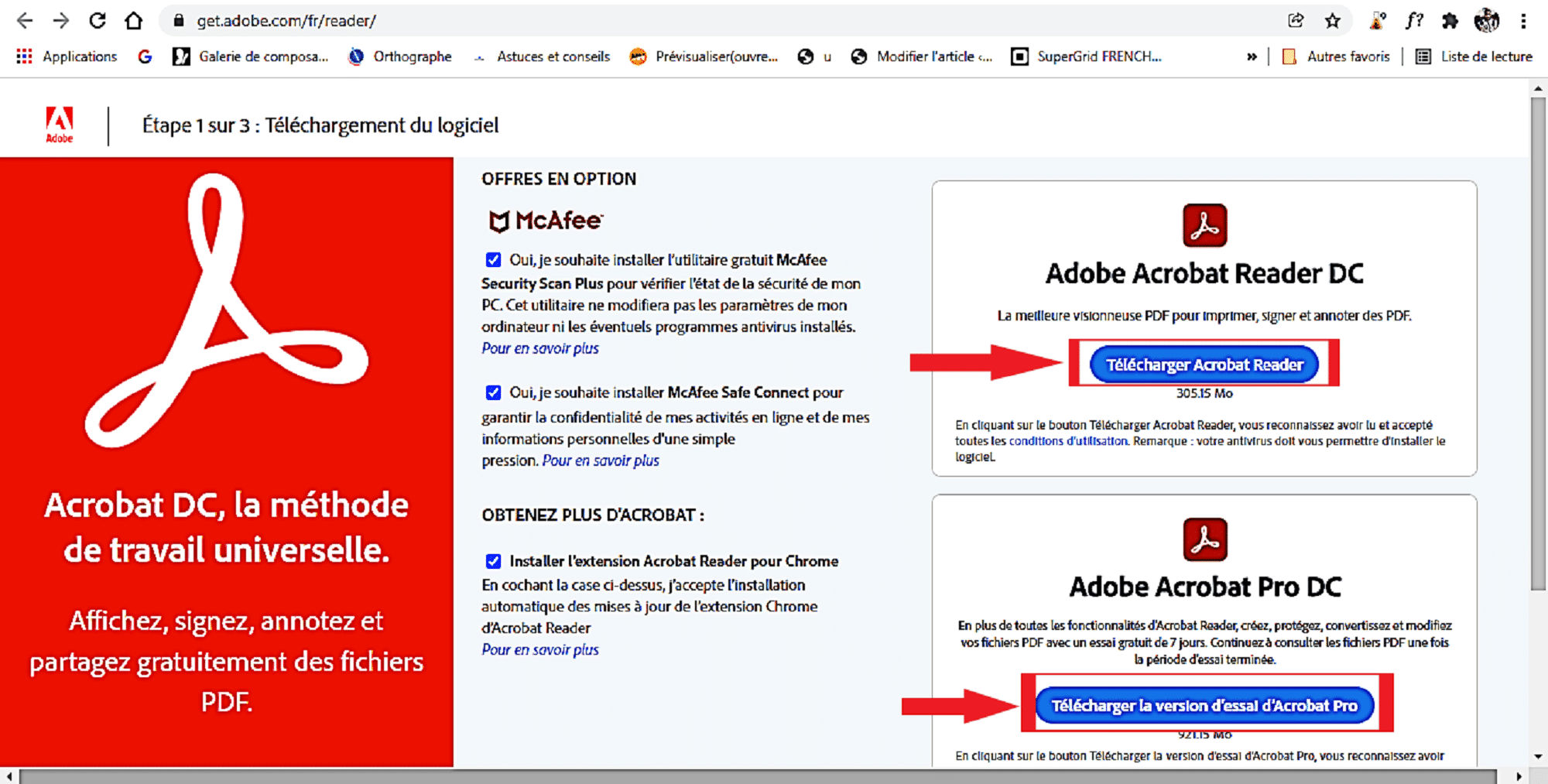Image resolution: width=1548 pixels, height=784 pixels.
Task: Click the horizontal scrollbar thumb
Action: 757,776
